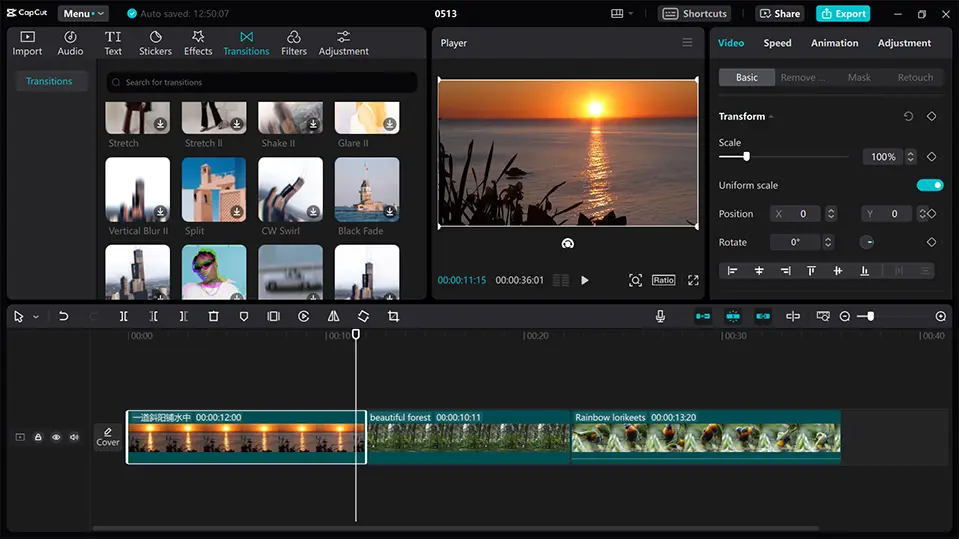Mute the track using the speaker icon
The height and width of the screenshot is (539, 959).
pyautogui.click(x=74, y=437)
